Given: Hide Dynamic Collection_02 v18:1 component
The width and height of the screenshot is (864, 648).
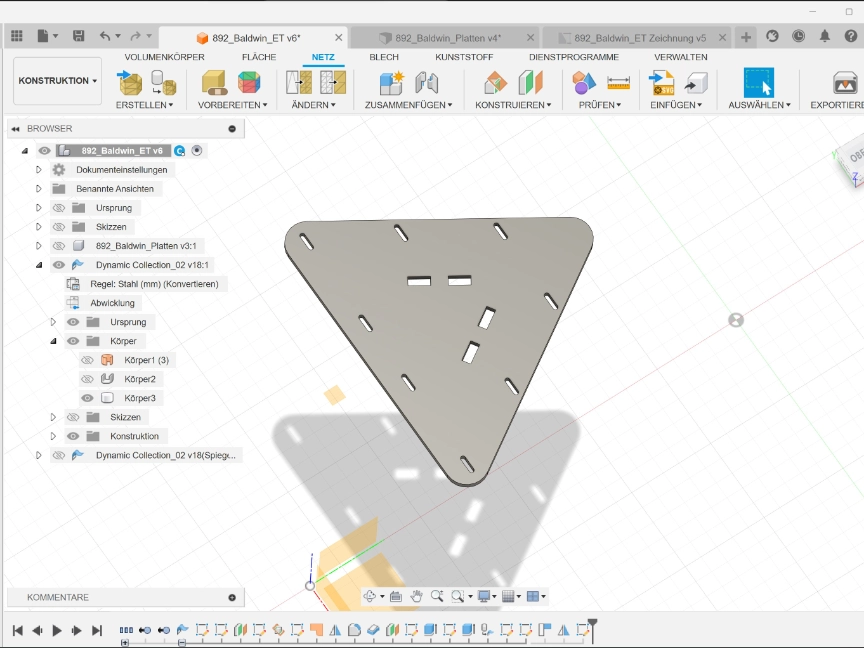Looking at the screenshot, I should (58, 265).
